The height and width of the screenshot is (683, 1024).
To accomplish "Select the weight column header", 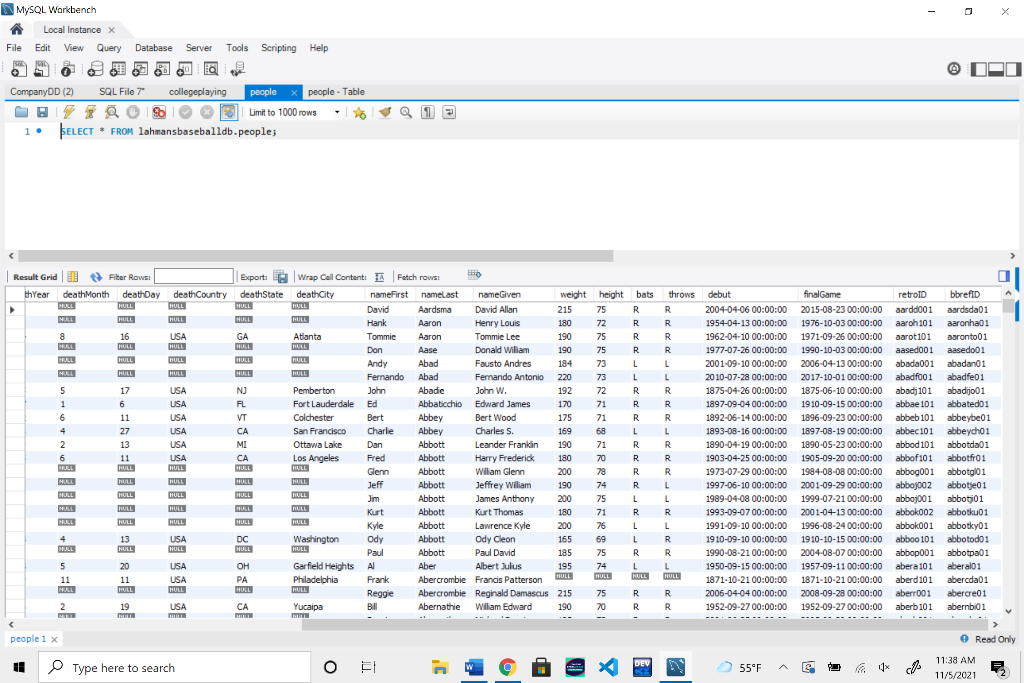I will tap(573, 294).
